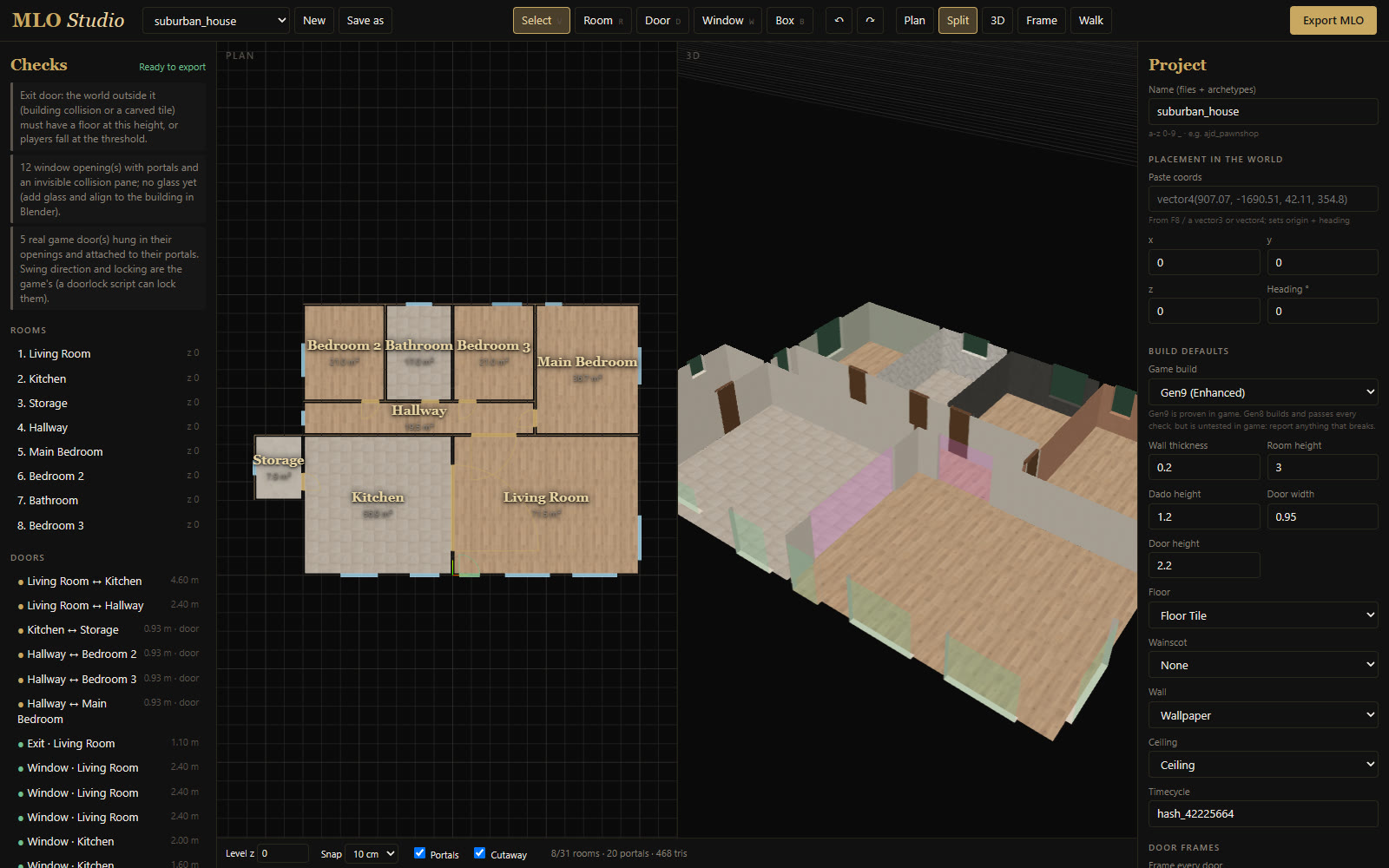This screenshot has height=868, width=1389.
Task: Open the Wainscot dropdown
Action: [x=1263, y=665]
